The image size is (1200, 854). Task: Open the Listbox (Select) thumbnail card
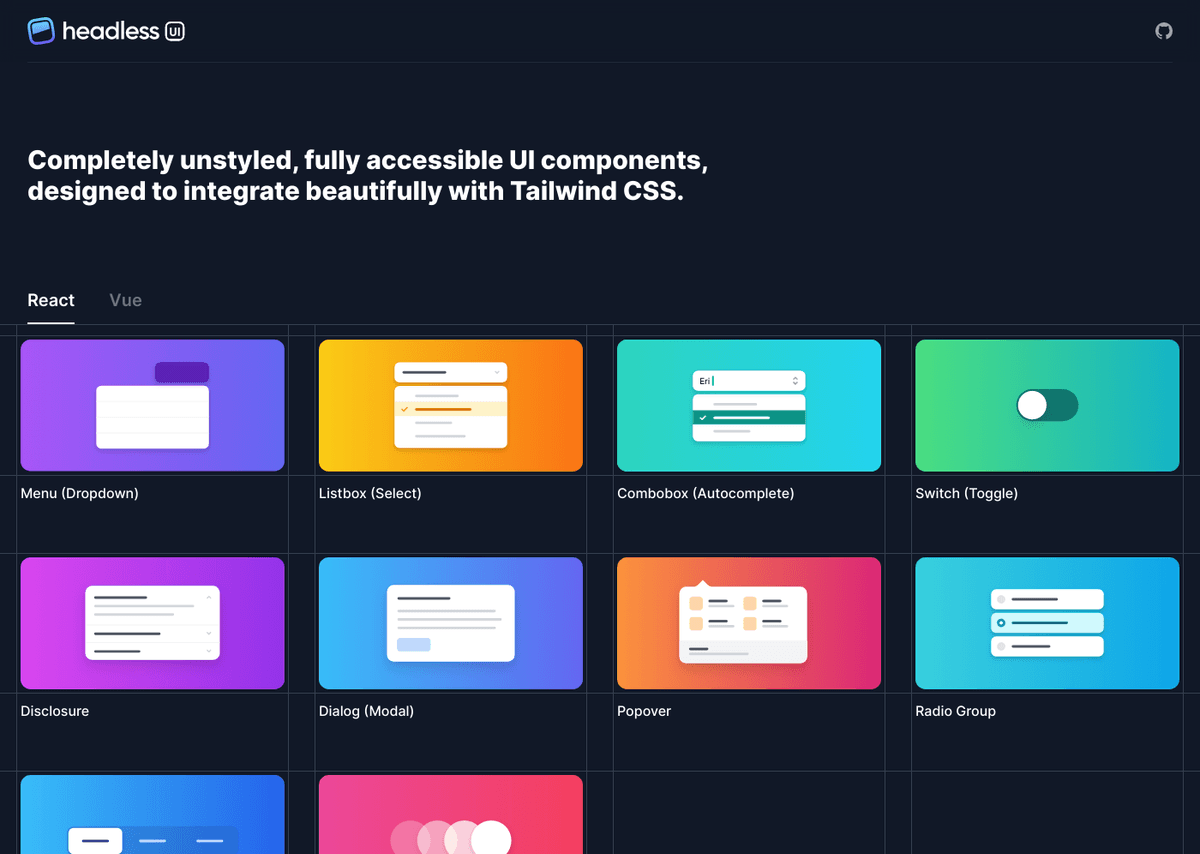point(451,405)
